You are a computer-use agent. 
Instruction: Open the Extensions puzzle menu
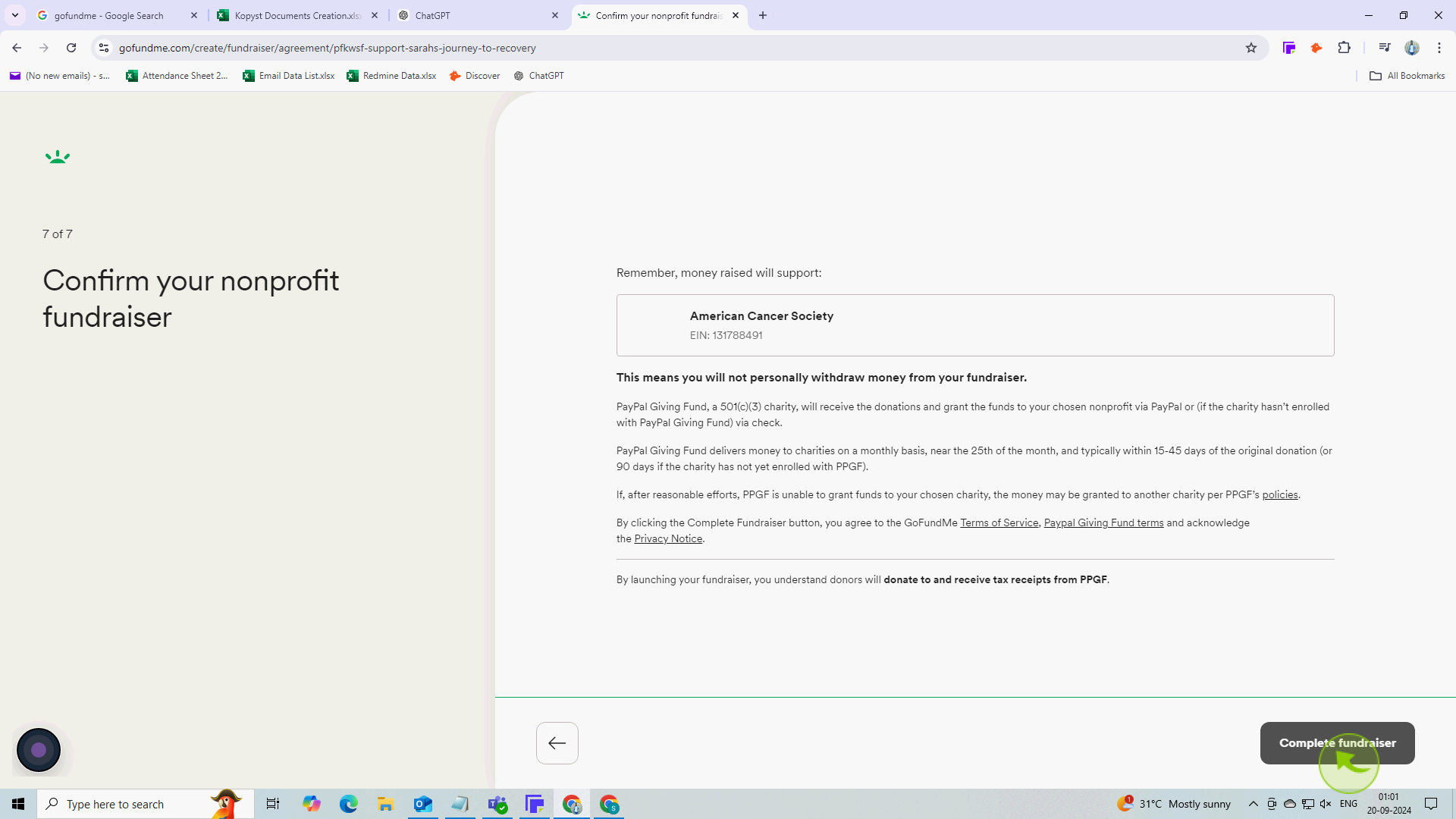click(1345, 48)
